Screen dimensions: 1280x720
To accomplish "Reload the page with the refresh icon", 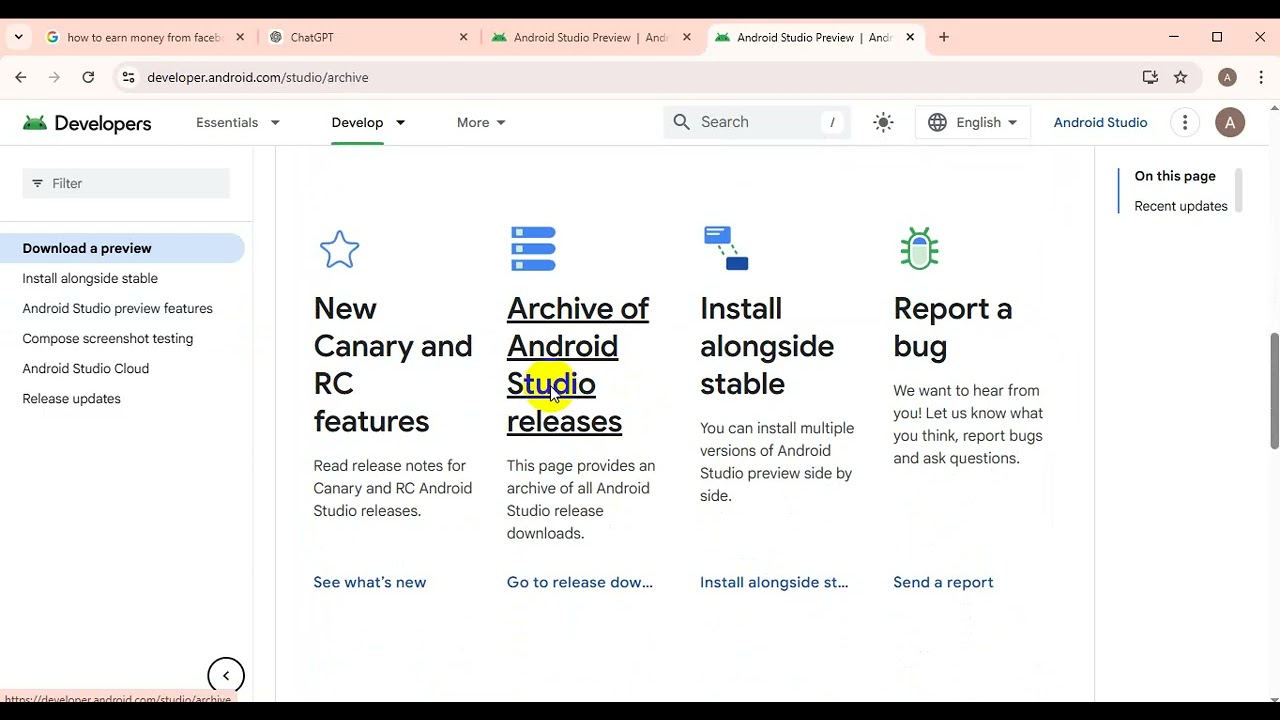I will (x=88, y=77).
